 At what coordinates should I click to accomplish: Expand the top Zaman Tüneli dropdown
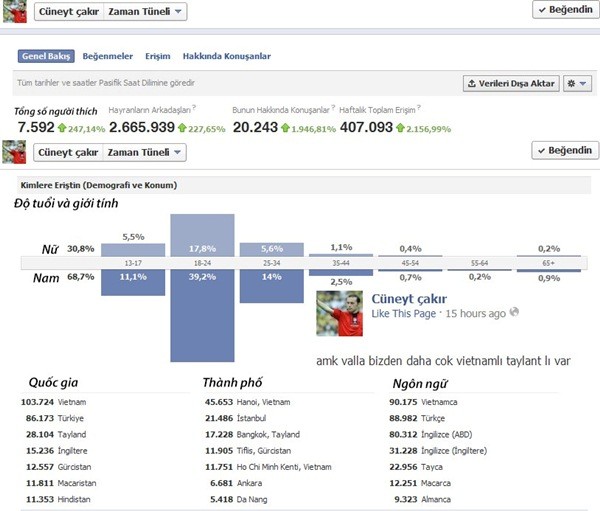tap(145, 11)
